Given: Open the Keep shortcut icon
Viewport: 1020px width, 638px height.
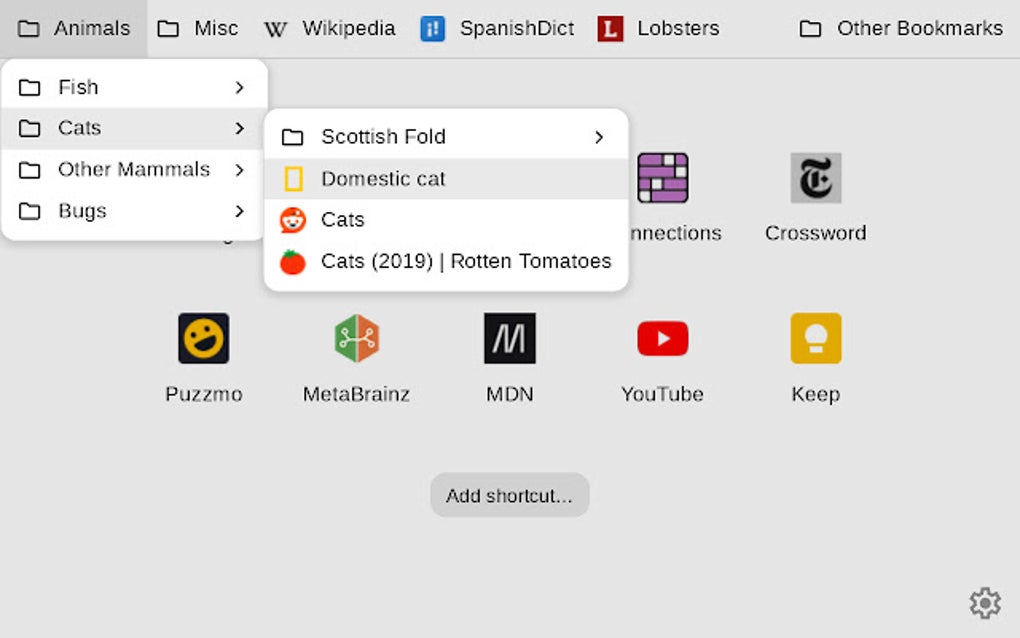Looking at the screenshot, I should (x=816, y=338).
